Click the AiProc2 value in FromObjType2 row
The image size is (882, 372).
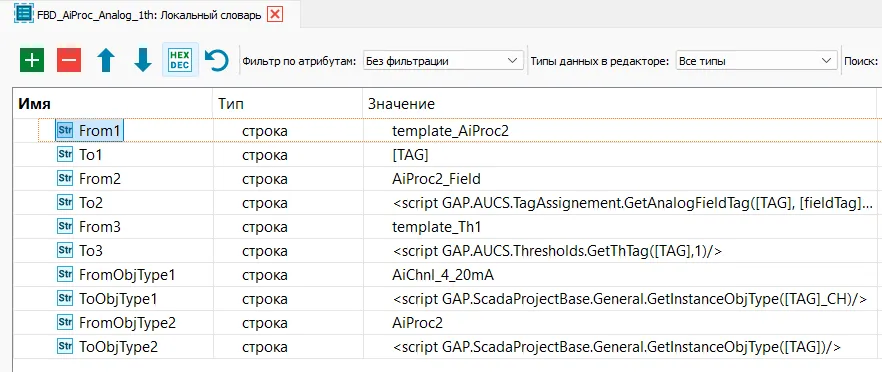click(417, 323)
